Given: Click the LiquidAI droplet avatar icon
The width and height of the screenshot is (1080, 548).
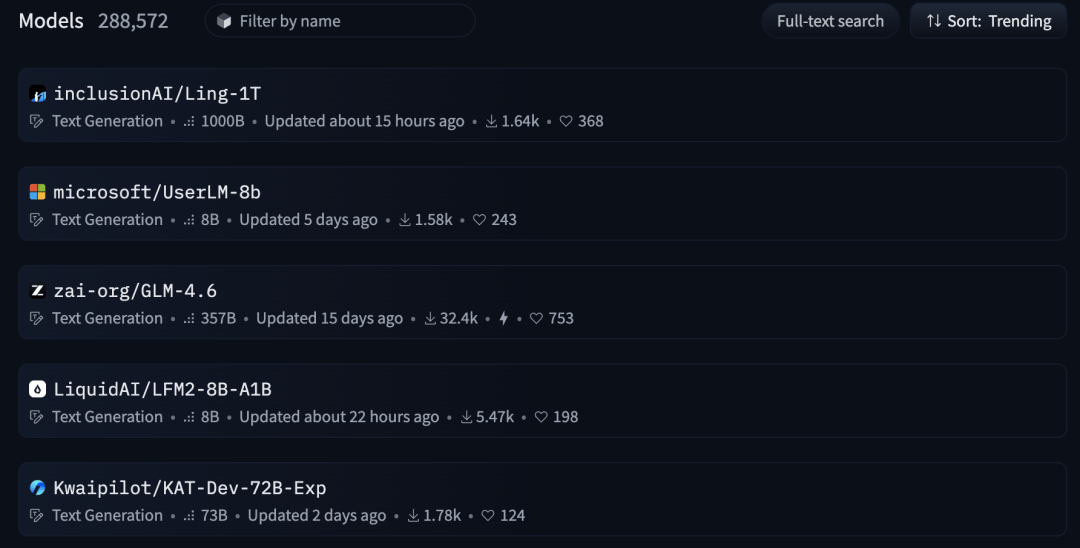Looking at the screenshot, I should point(38,390).
